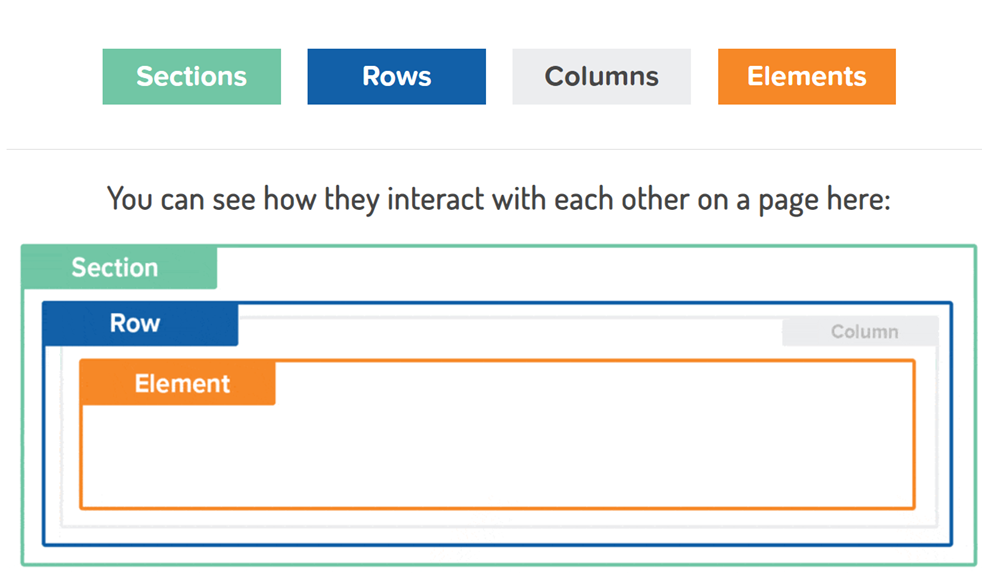Choose the orange Elements button
Screen dimensions: 982x574
[807, 76]
